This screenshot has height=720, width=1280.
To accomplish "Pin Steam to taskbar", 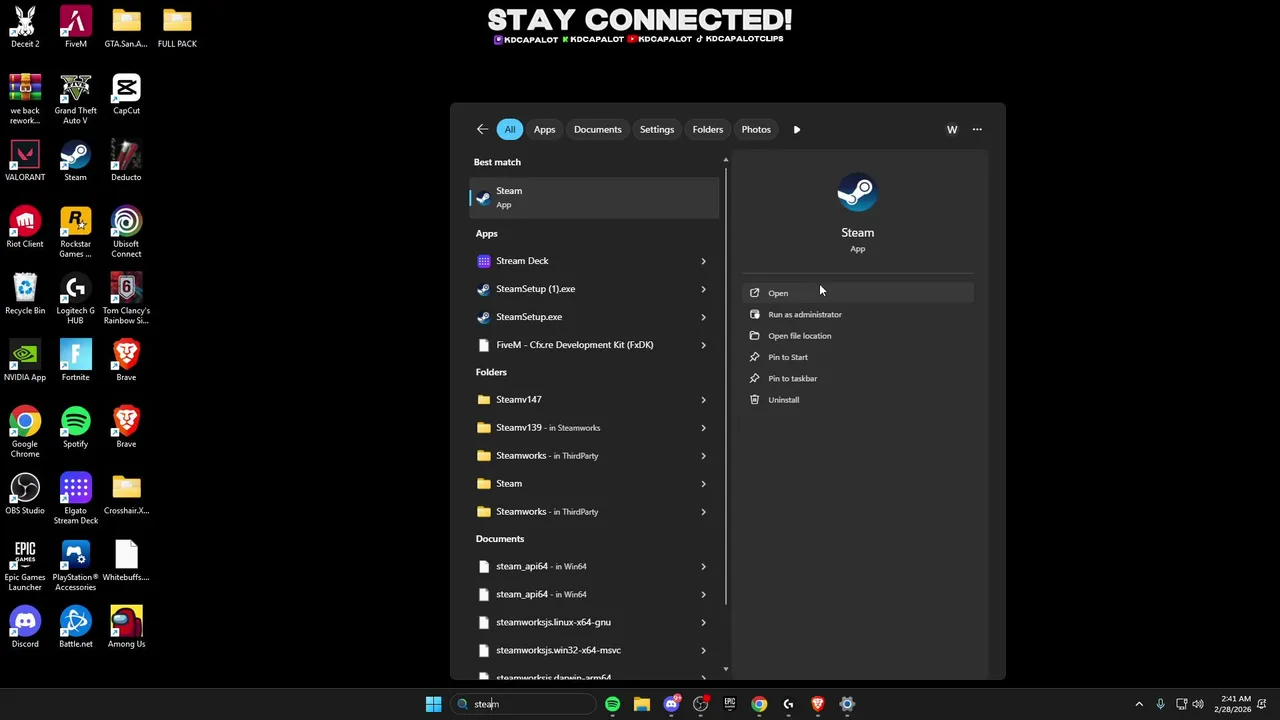I will pos(857,378).
